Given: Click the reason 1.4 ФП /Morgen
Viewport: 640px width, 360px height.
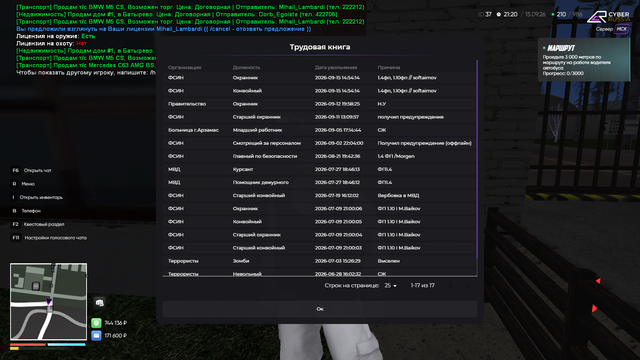Looking at the screenshot, I should pyautogui.click(x=396, y=156).
